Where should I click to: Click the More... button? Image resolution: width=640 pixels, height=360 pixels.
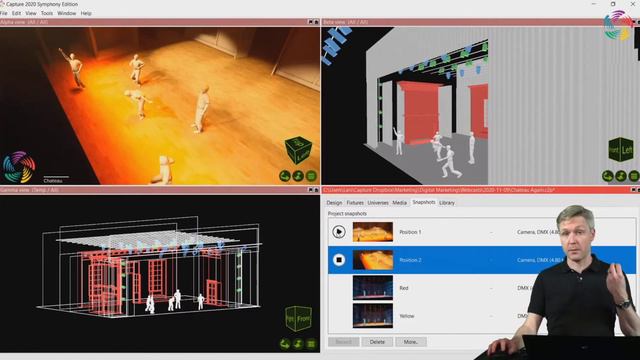point(411,342)
